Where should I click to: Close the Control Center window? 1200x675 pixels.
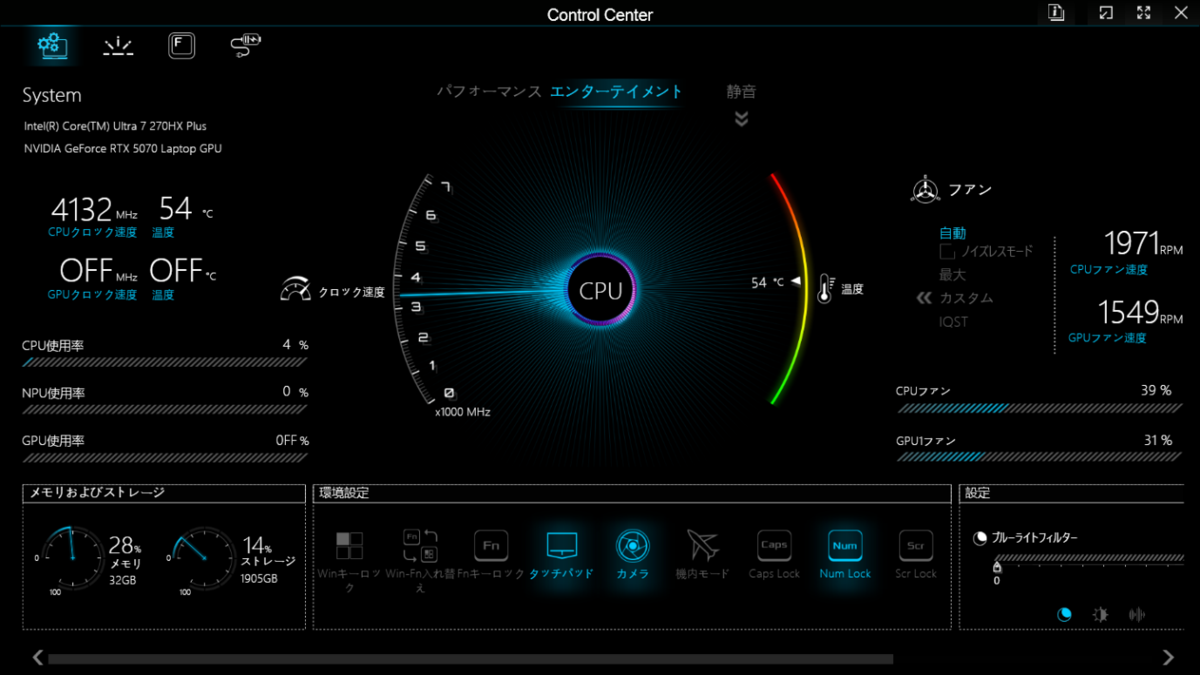coord(1182,13)
